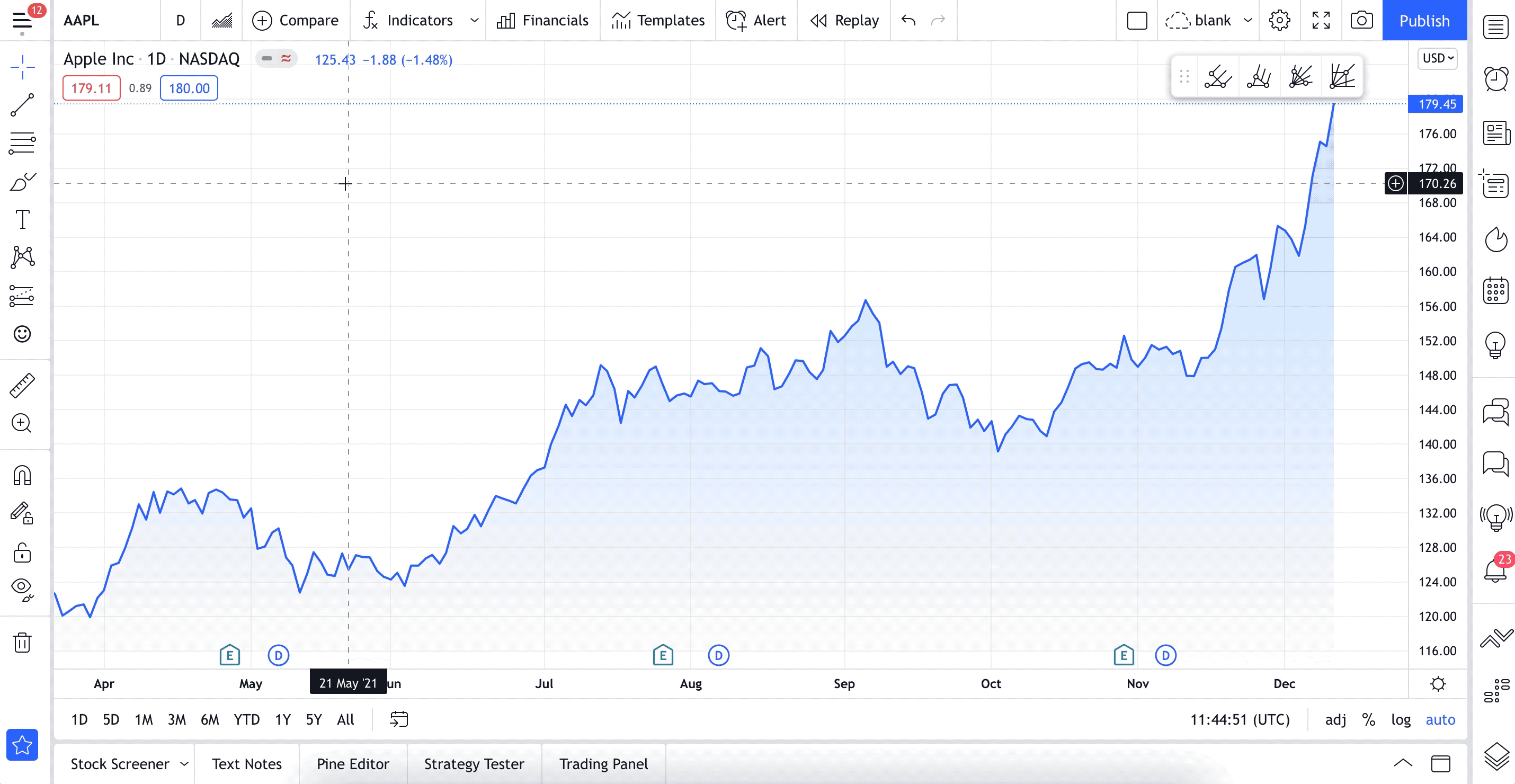Click the Publish button
The image size is (1515, 784).
(1424, 21)
